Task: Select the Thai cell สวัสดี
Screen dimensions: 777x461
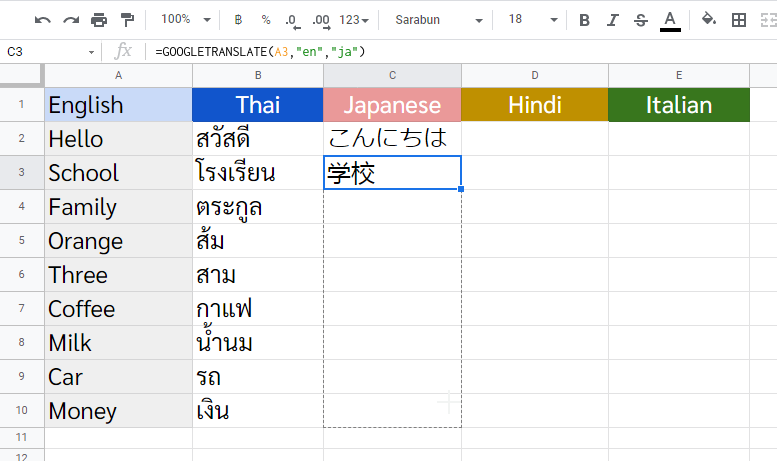Action: (x=258, y=139)
